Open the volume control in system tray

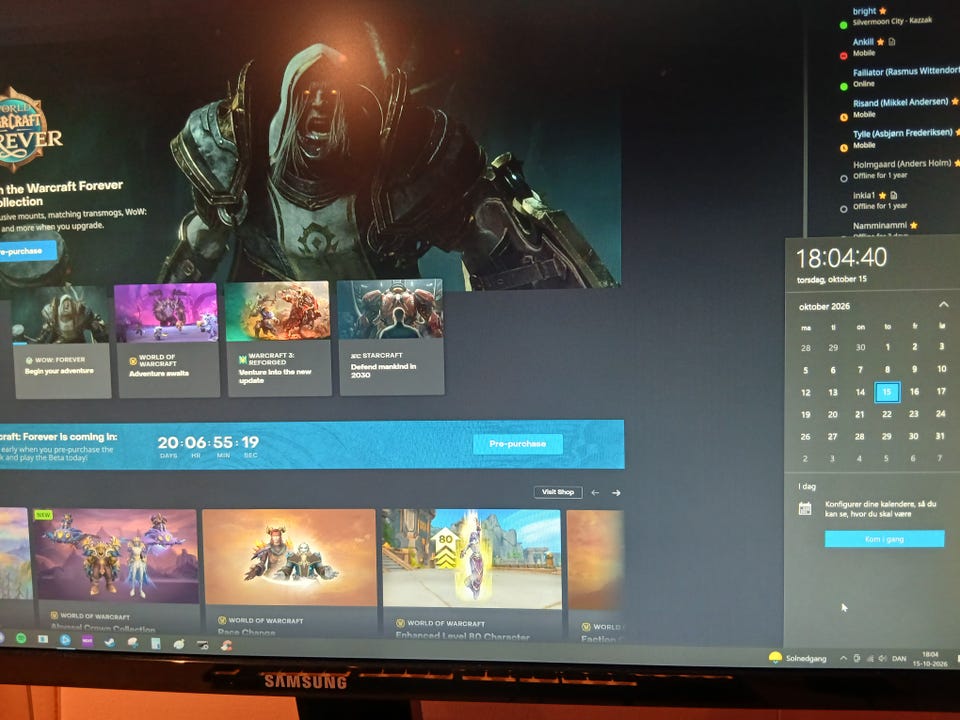coord(882,658)
